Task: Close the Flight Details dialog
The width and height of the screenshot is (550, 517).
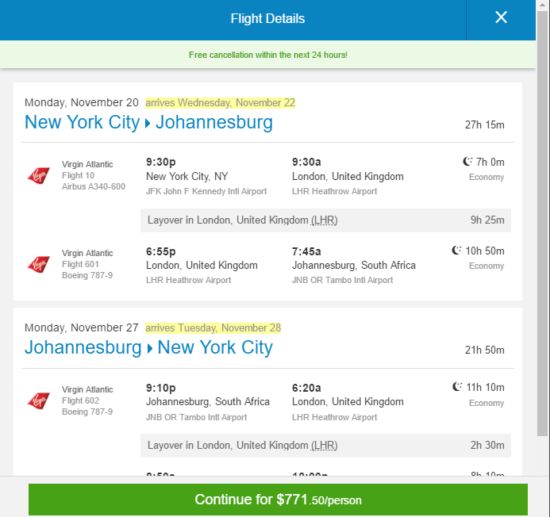Action: point(501,17)
